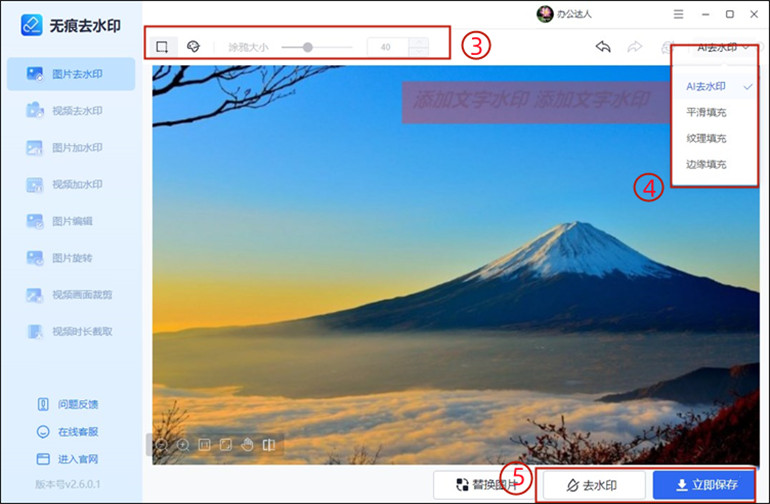Open 在线客服 support
770x504 pixels.
pyautogui.click(x=68, y=432)
